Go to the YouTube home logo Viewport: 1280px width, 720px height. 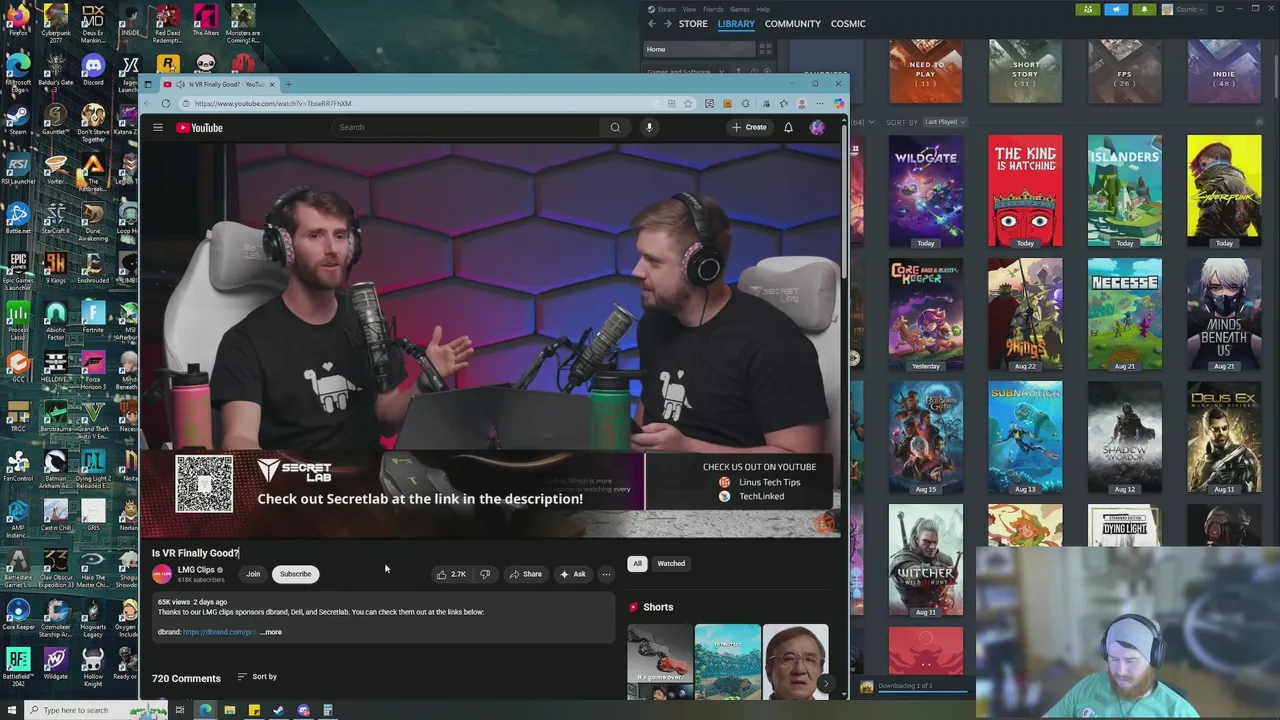[x=199, y=128]
